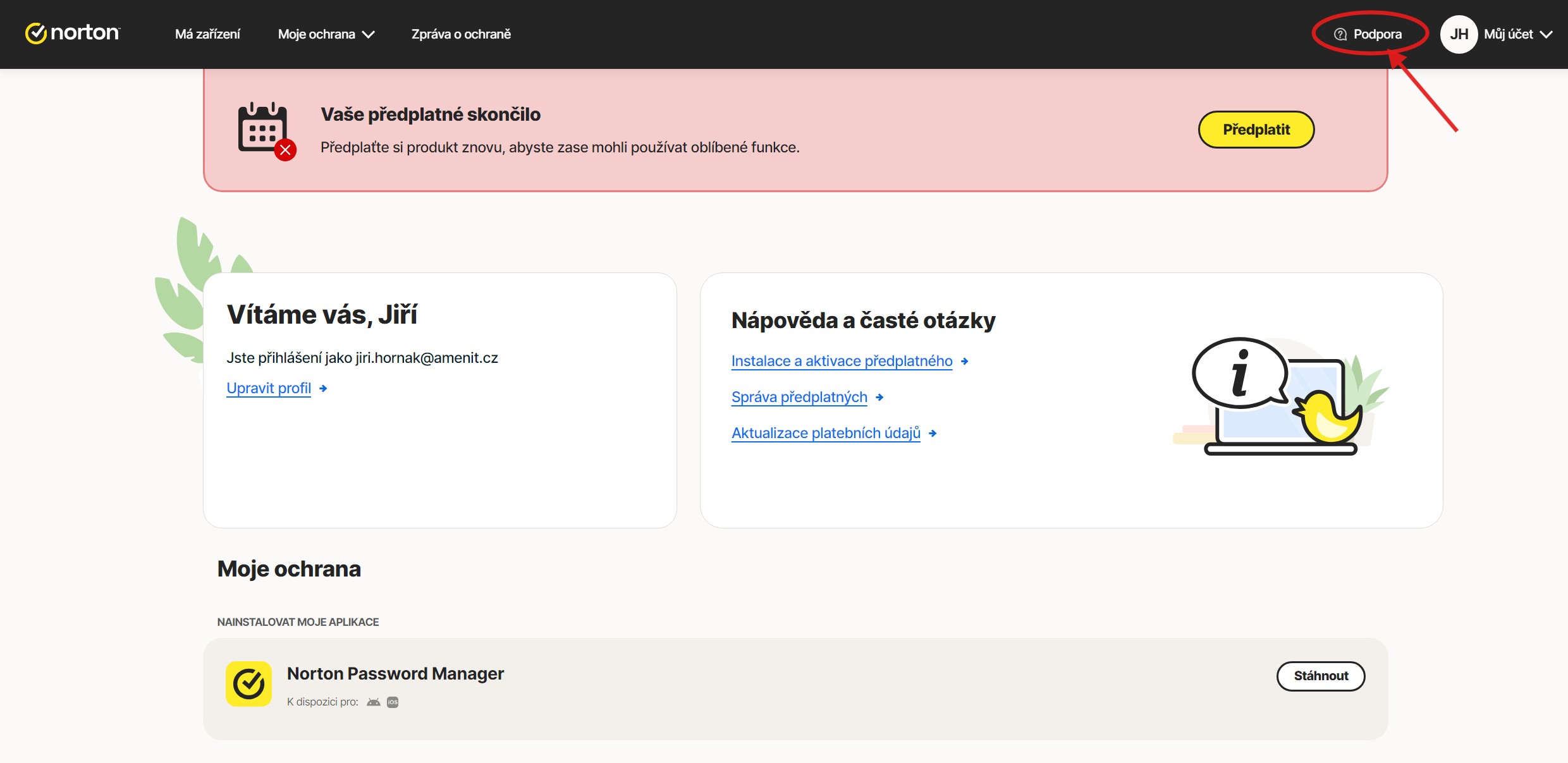1568x763 pixels.
Task: Open Zpráva o ochraně page
Action: (461, 34)
